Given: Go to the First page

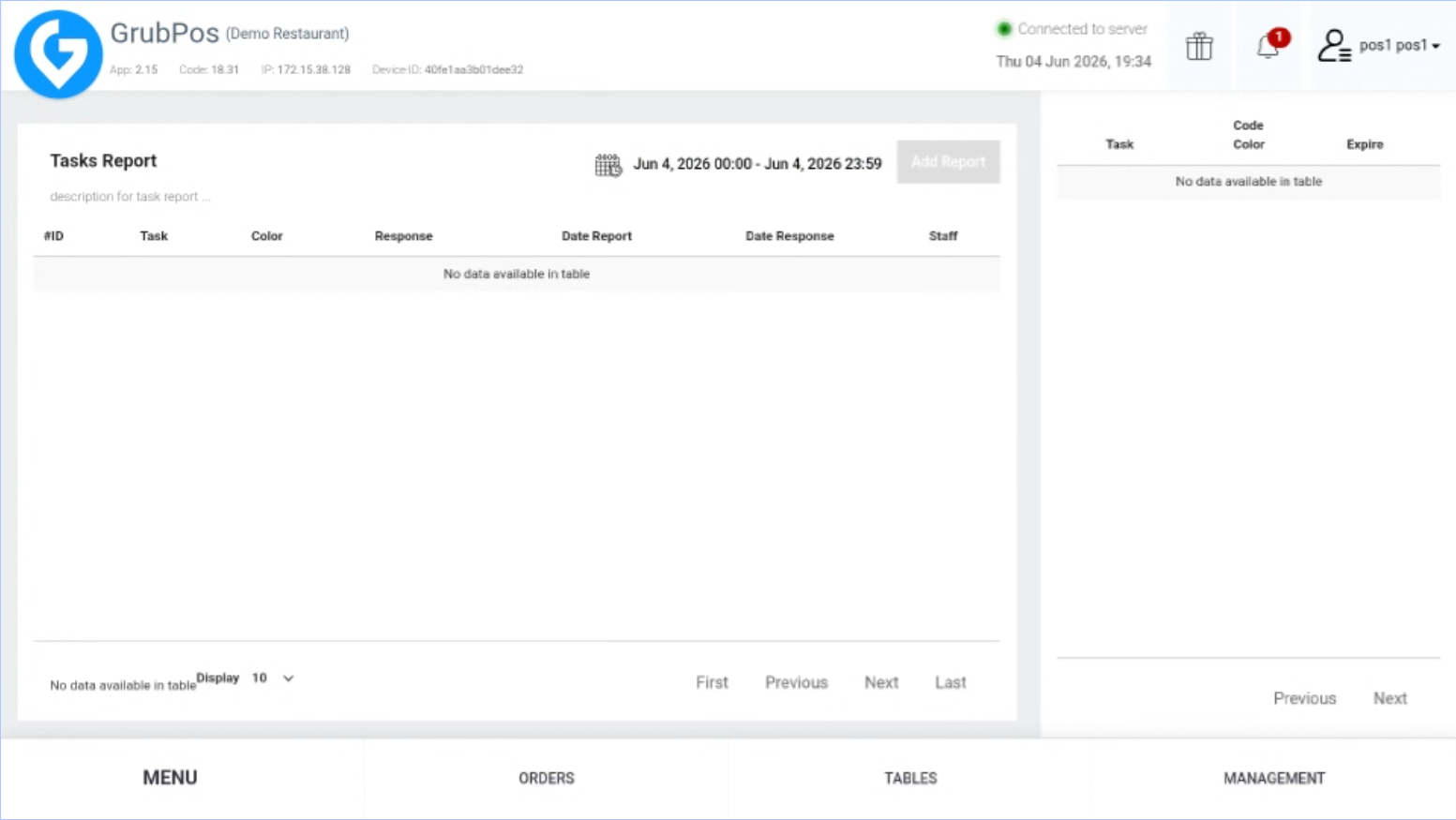Looking at the screenshot, I should 712,682.
